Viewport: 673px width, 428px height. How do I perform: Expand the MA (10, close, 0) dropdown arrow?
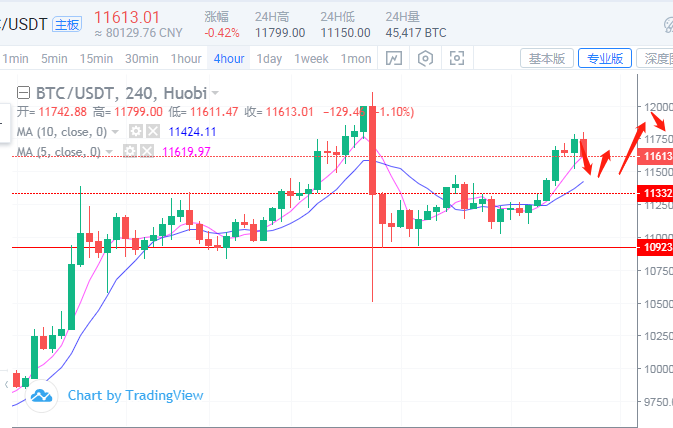pos(115,131)
